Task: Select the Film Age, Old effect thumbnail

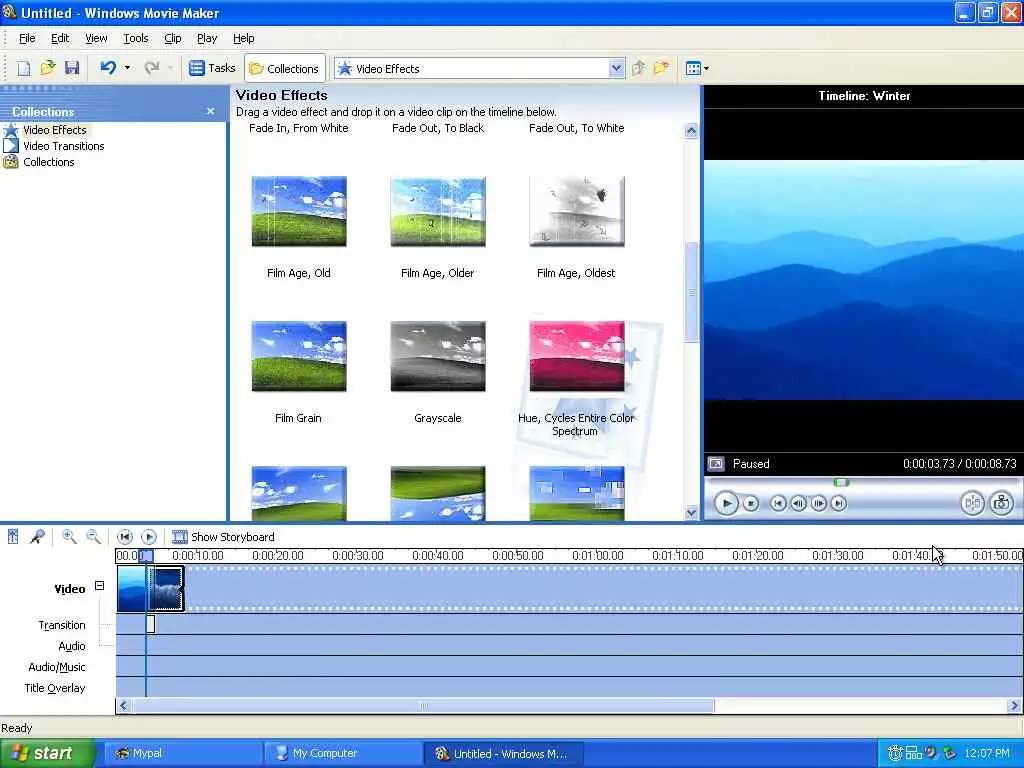Action: [x=298, y=211]
